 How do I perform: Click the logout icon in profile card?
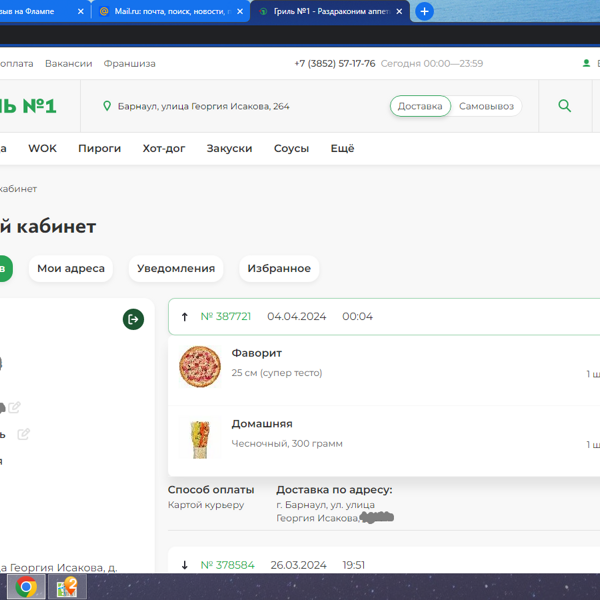click(x=133, y=319)
